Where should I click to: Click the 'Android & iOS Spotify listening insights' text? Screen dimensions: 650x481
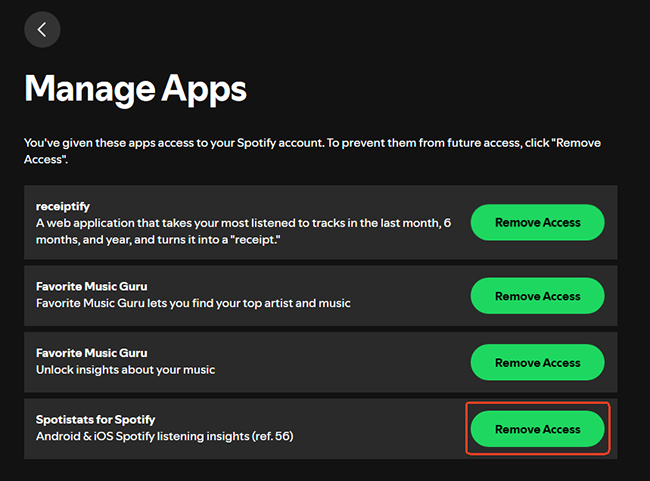(165, 436)
